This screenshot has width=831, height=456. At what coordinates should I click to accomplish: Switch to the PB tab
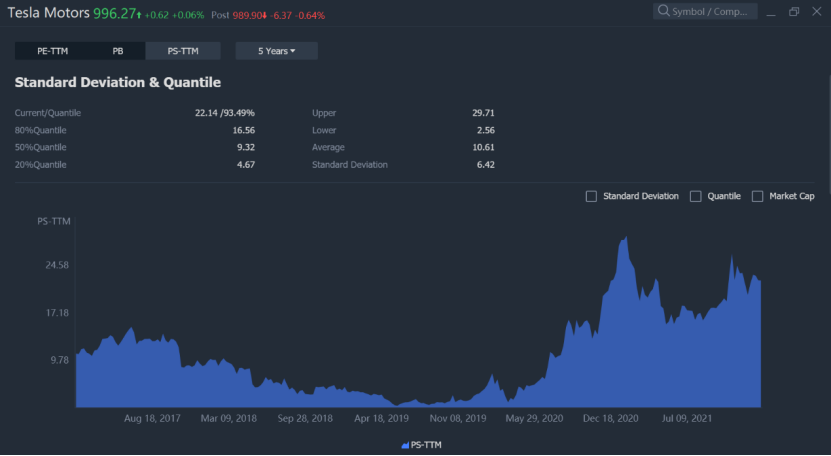point(118,51)
